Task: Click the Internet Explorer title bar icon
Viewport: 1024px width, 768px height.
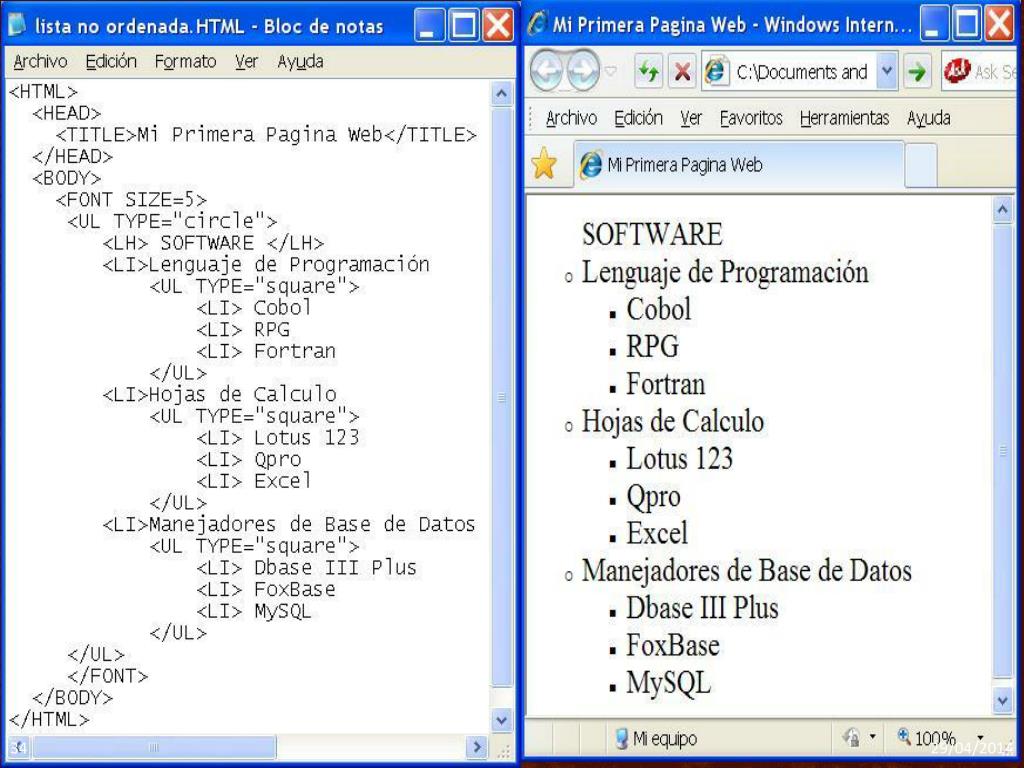Action: 538,24
